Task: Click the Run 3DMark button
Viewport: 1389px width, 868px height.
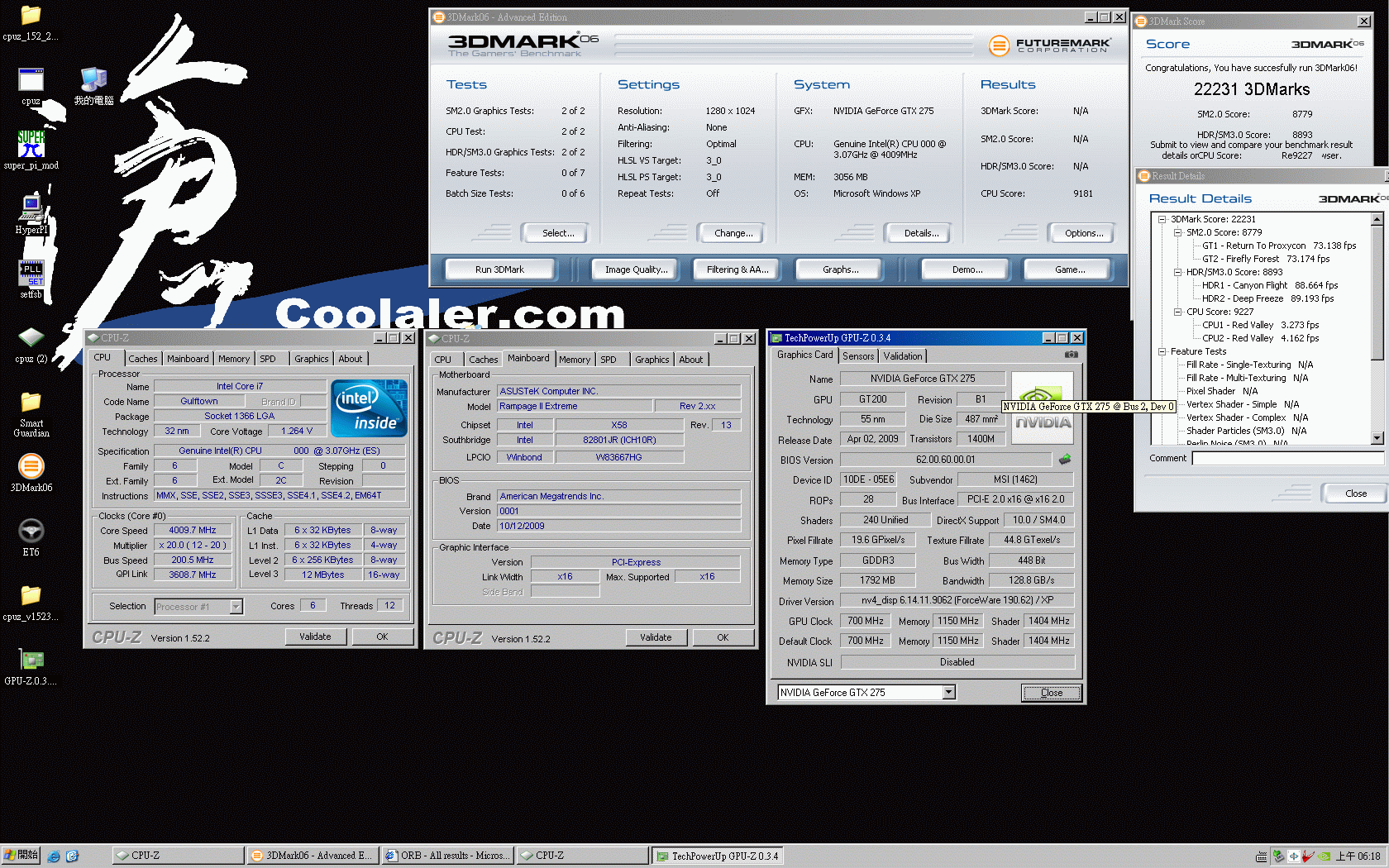Action: coord(499,269)
